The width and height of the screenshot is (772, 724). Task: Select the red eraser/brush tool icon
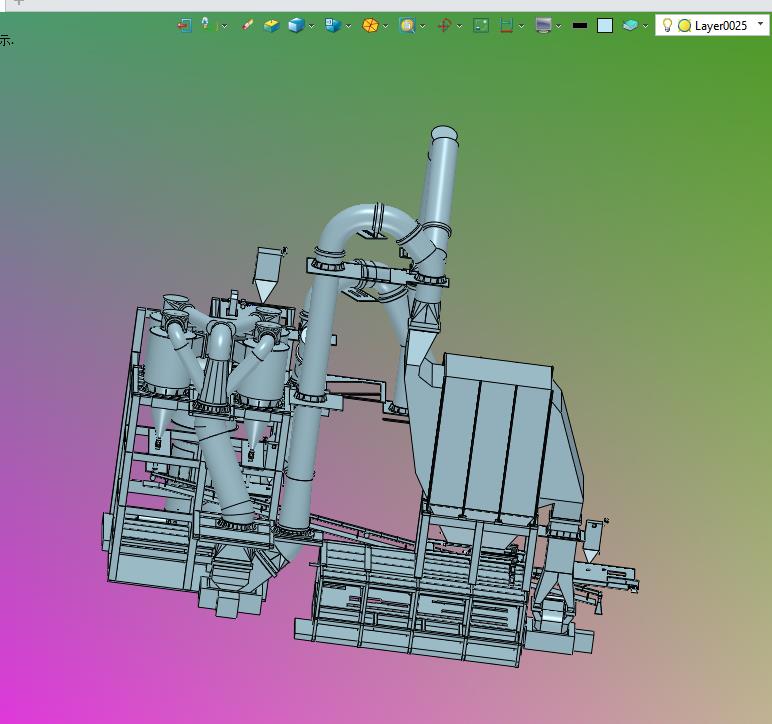[248, 25]
